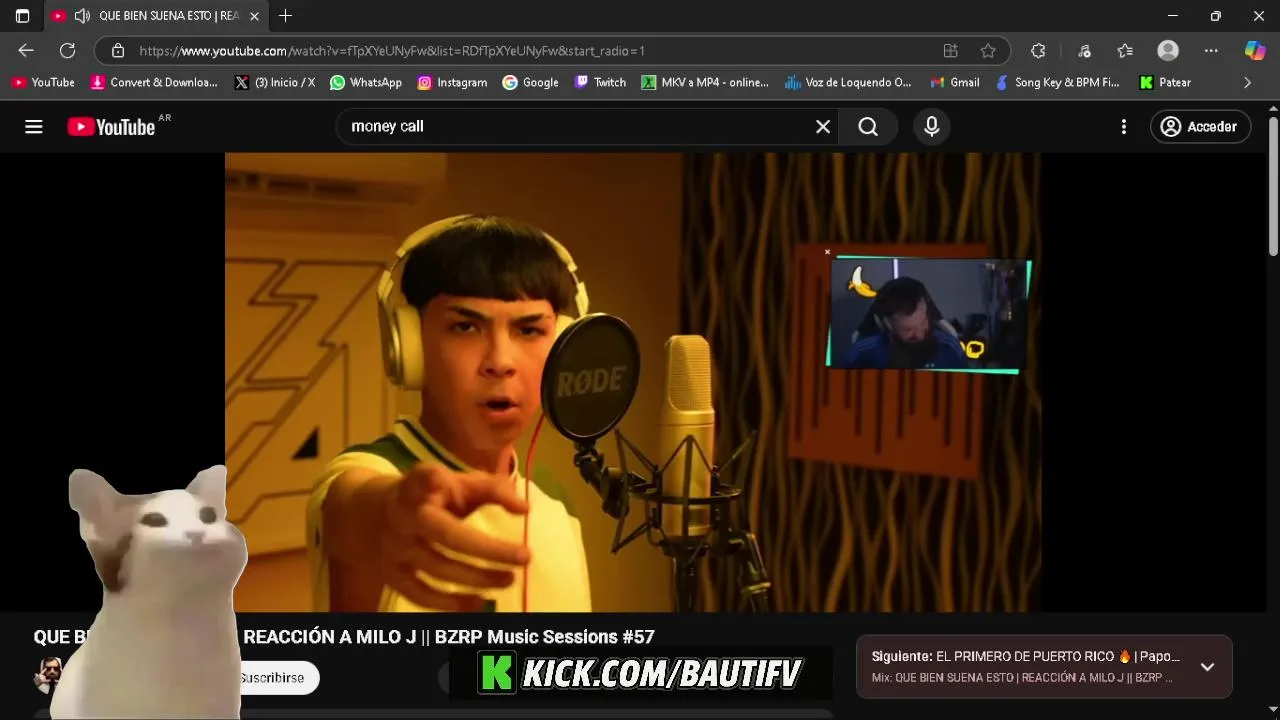
Task: Go to YouTube home via logo
Action: [x=112, y=127]
